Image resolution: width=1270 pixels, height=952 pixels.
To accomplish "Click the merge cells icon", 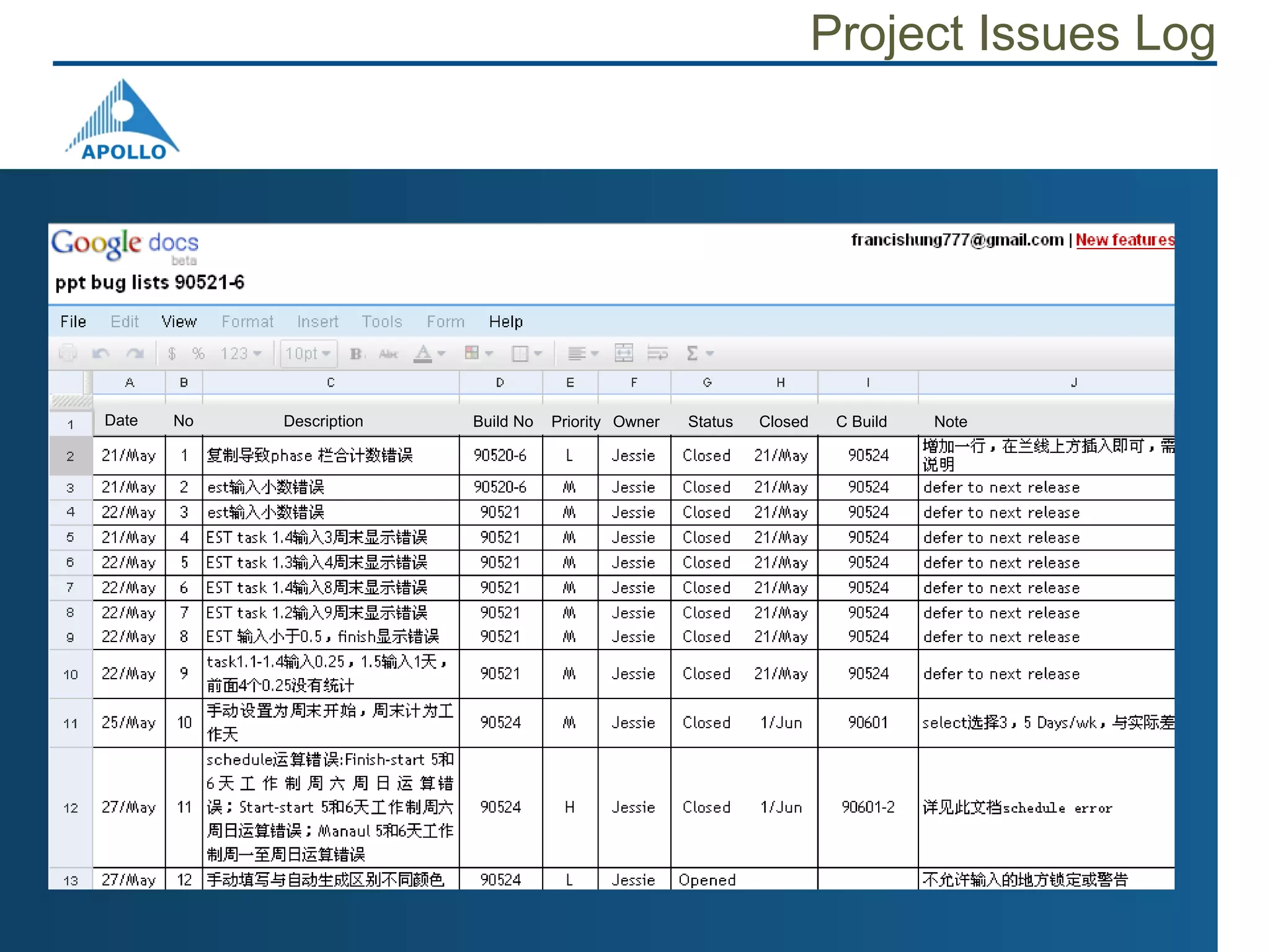I will (623, 353).
